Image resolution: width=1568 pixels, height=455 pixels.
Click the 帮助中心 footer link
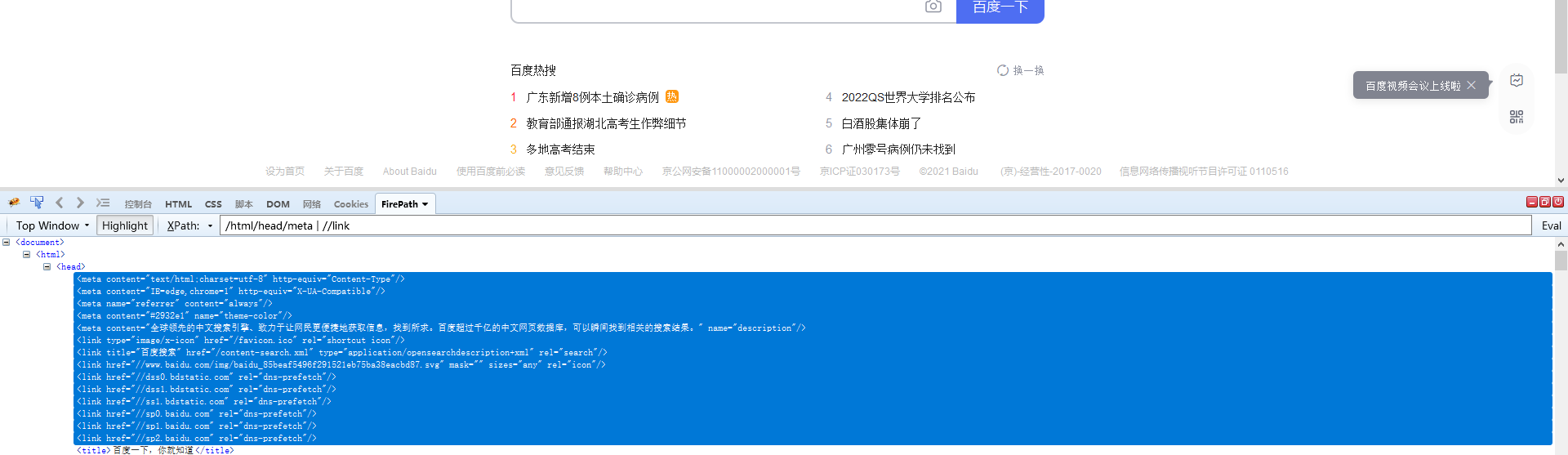623,172
